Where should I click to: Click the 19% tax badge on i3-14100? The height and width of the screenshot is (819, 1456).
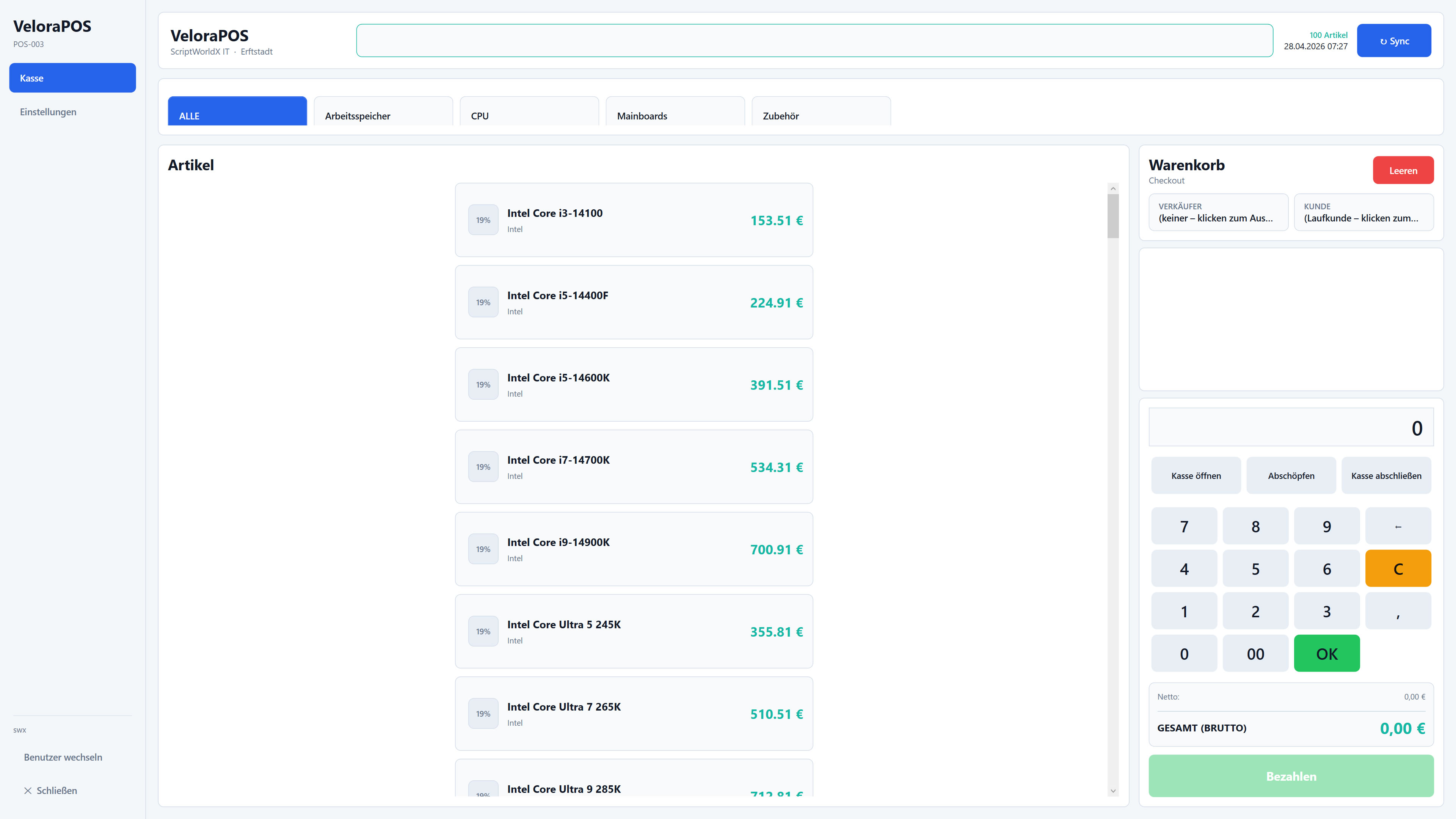tap(483, 220)
